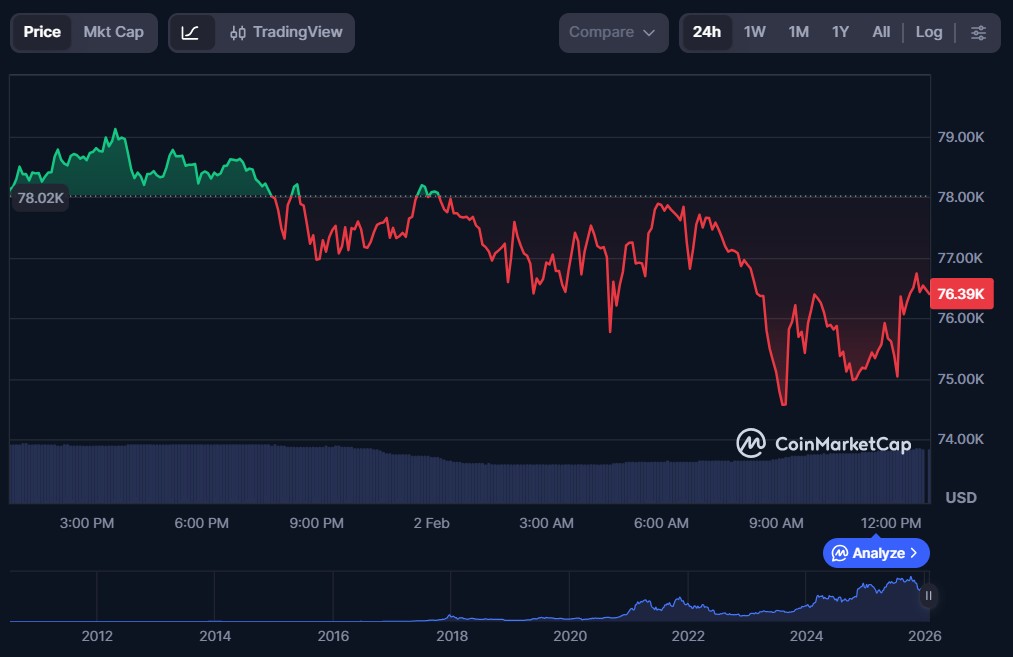Open chart settings sliders icon
Image resolution: width=1013 pixels, height=657 pixels.
pos(978,32)
